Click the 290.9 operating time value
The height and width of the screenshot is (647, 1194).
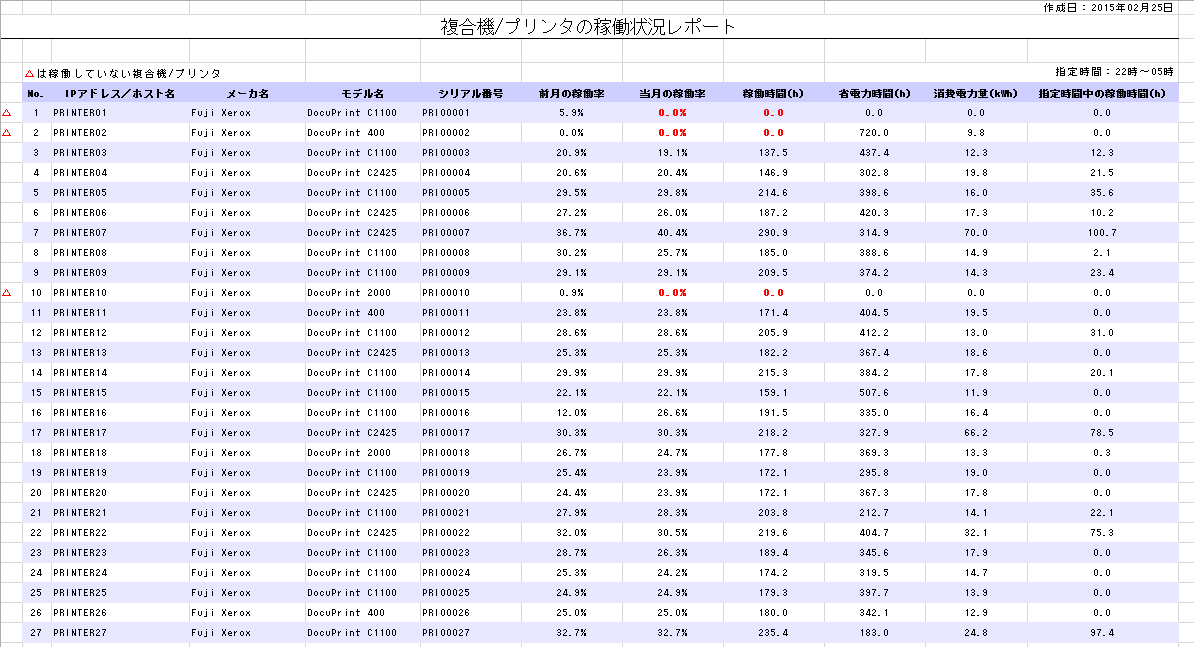click(773, 233)
